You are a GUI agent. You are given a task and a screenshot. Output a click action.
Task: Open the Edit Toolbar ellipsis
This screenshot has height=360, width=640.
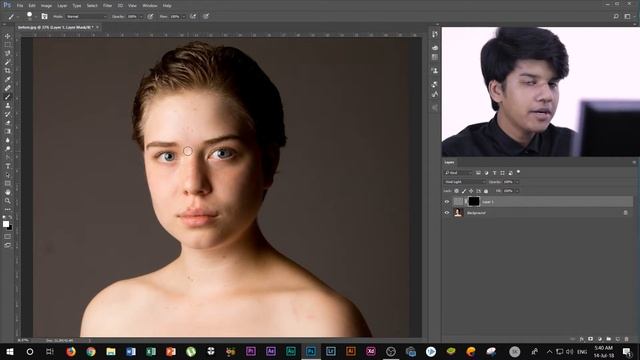[x=7, y=209]
